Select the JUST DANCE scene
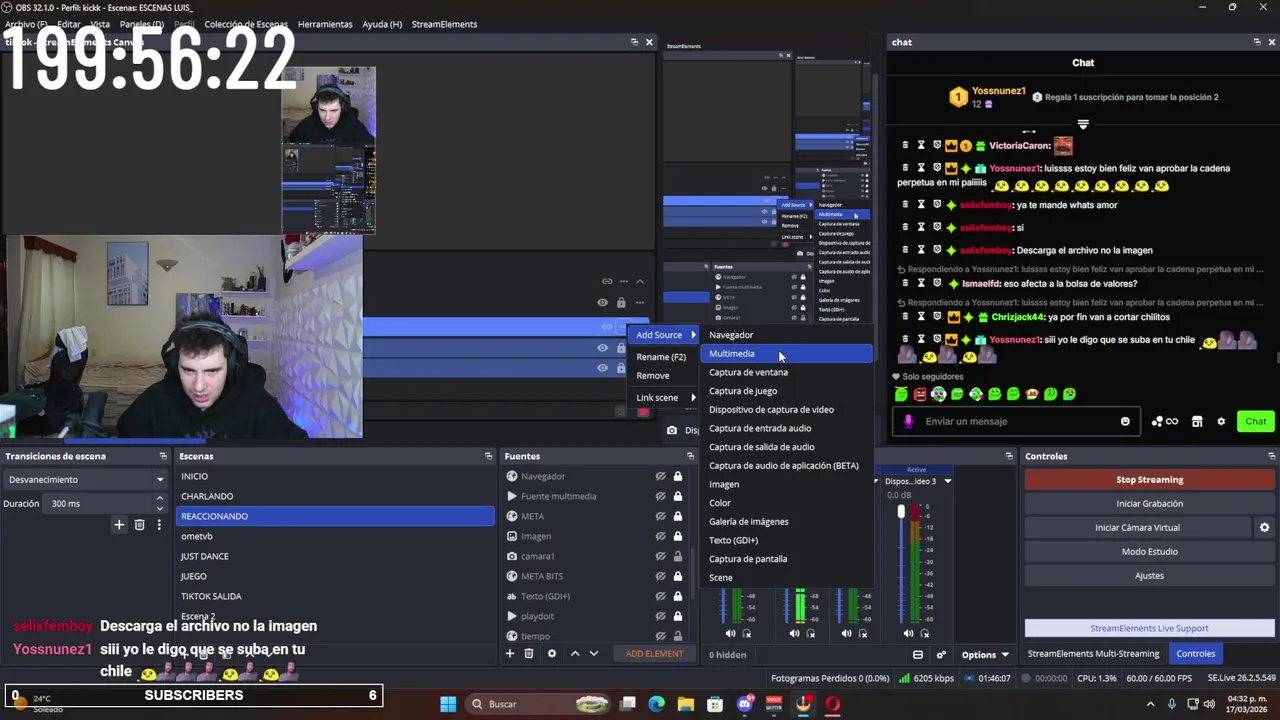The image size is (1280, 720). click(x=335, y=556)
